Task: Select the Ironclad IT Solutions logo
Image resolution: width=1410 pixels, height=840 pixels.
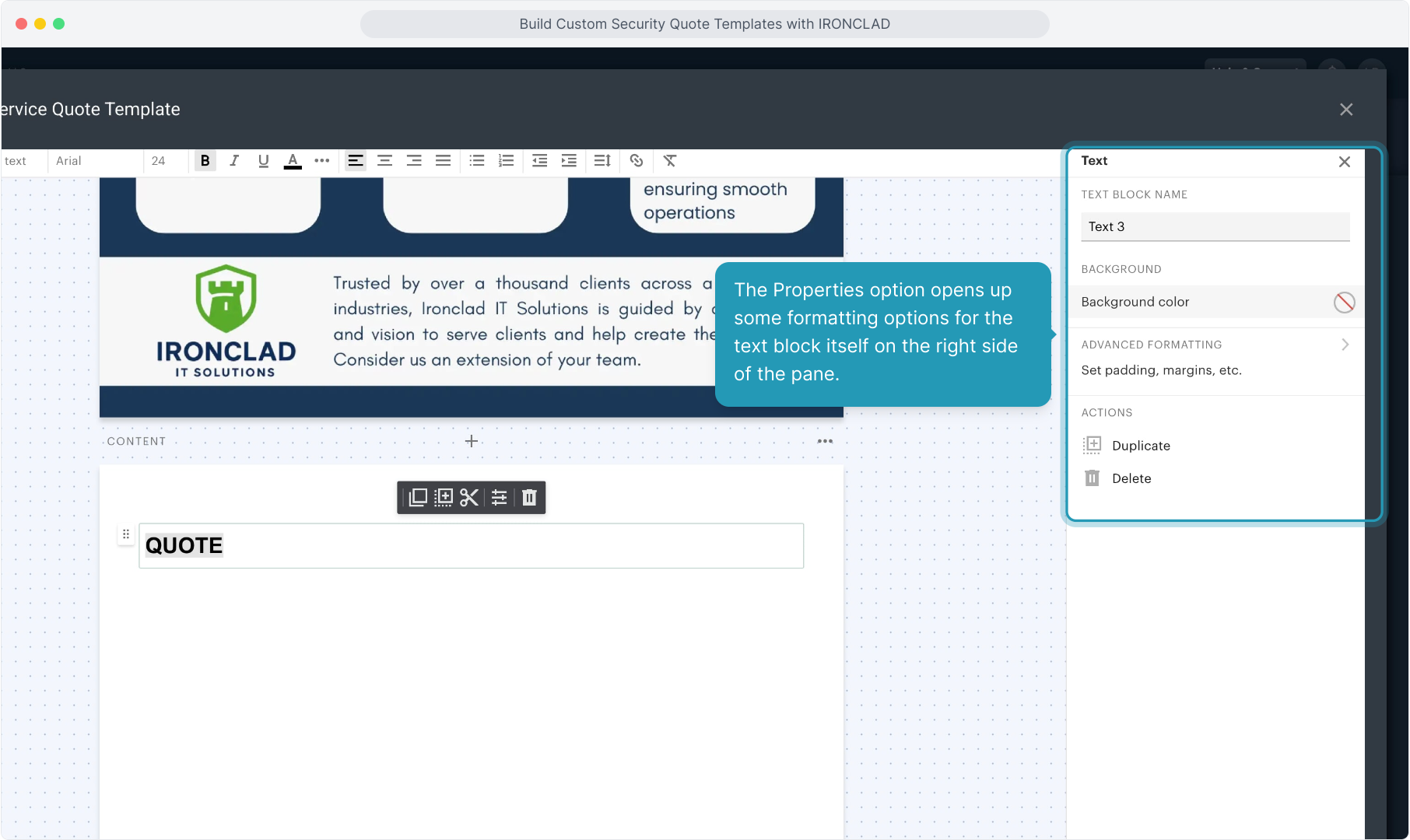Action: click(x=226, y=322)
